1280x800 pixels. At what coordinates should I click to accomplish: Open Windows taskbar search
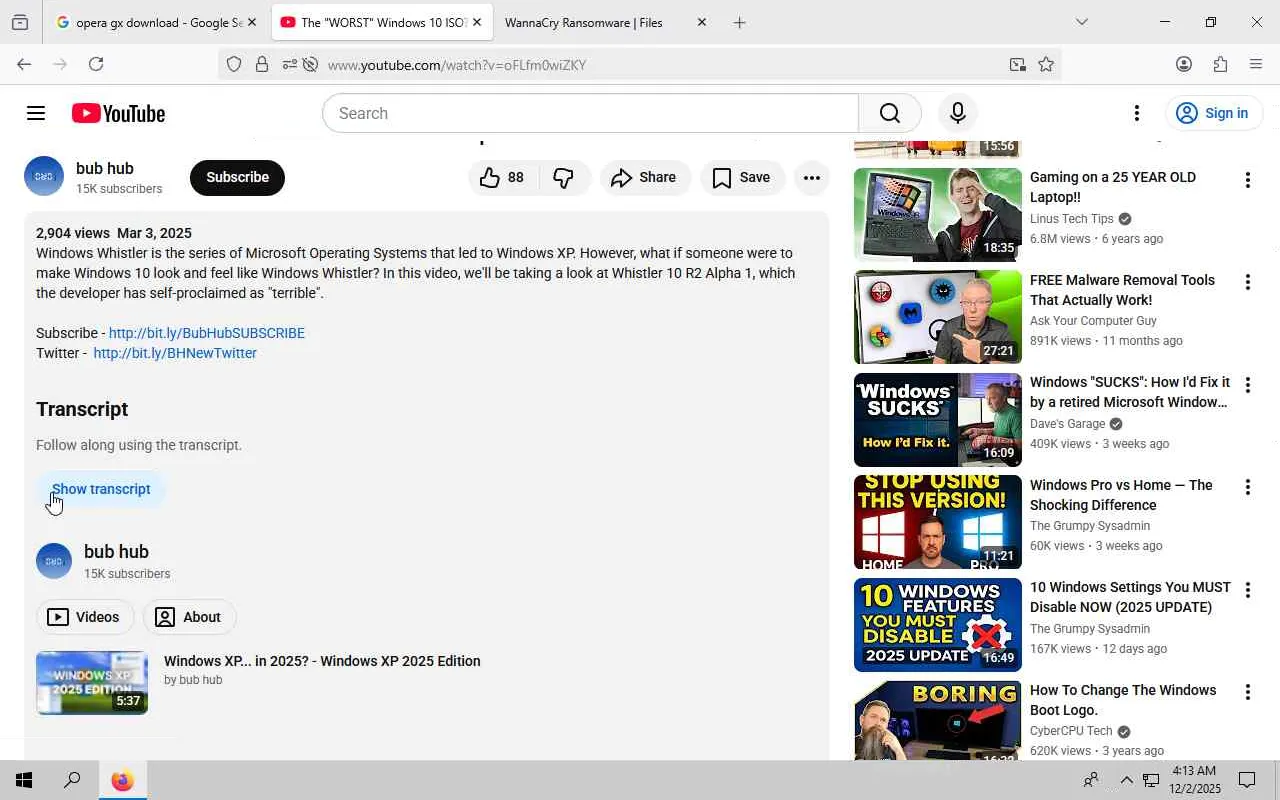coord(72,780)
